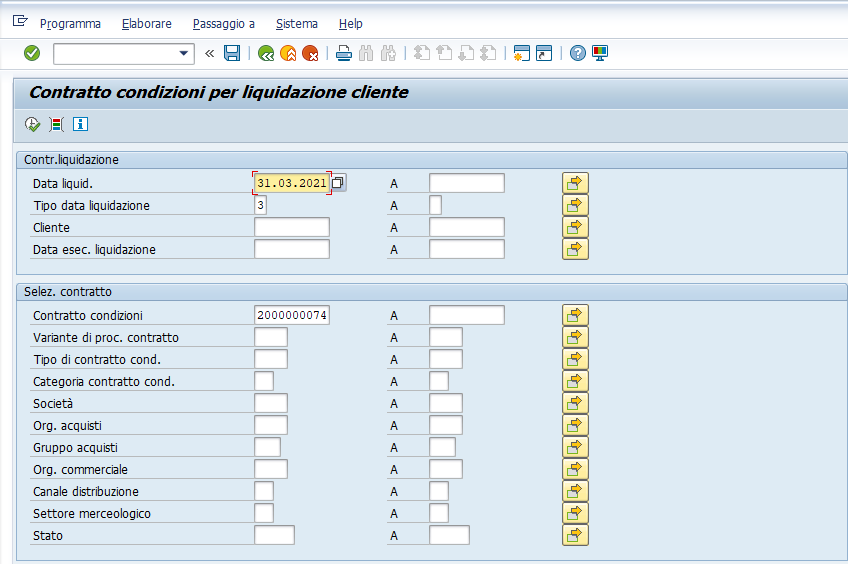Viewport: 848px width, 564px height.
Task: Open the Help question mark icon
Action: tap(578, 53)
